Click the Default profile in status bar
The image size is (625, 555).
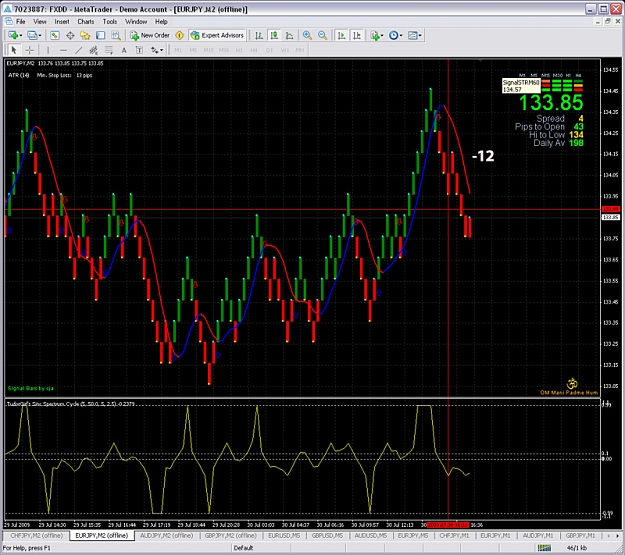(x=244, y=548)
